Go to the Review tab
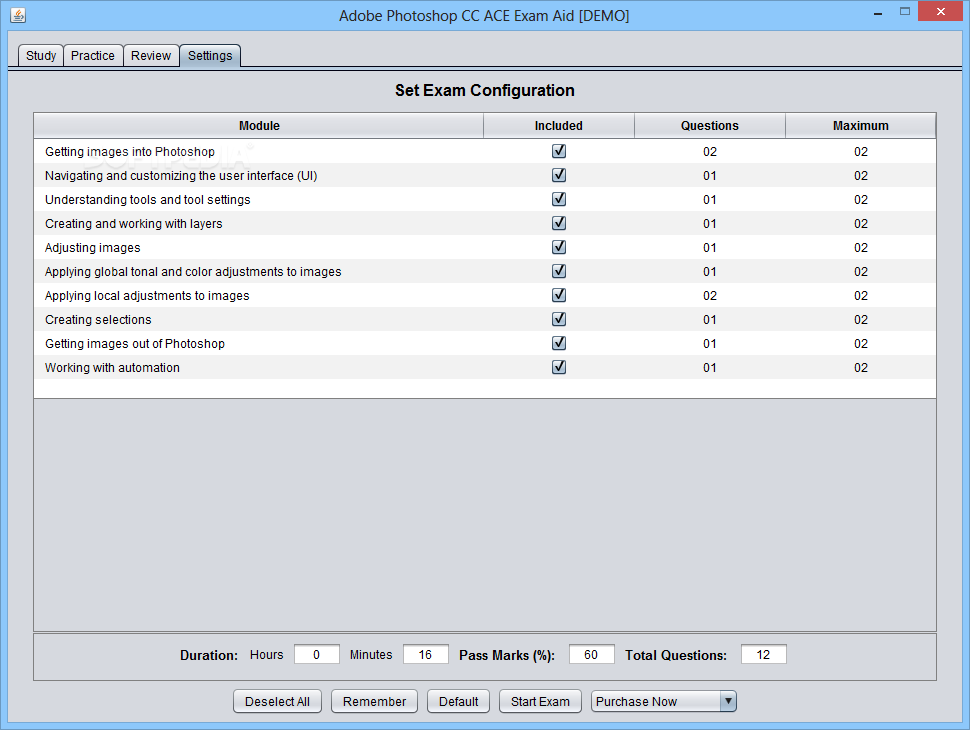This screenshot has height=730, width=970. pyautogui.click(x=151, y=56)
